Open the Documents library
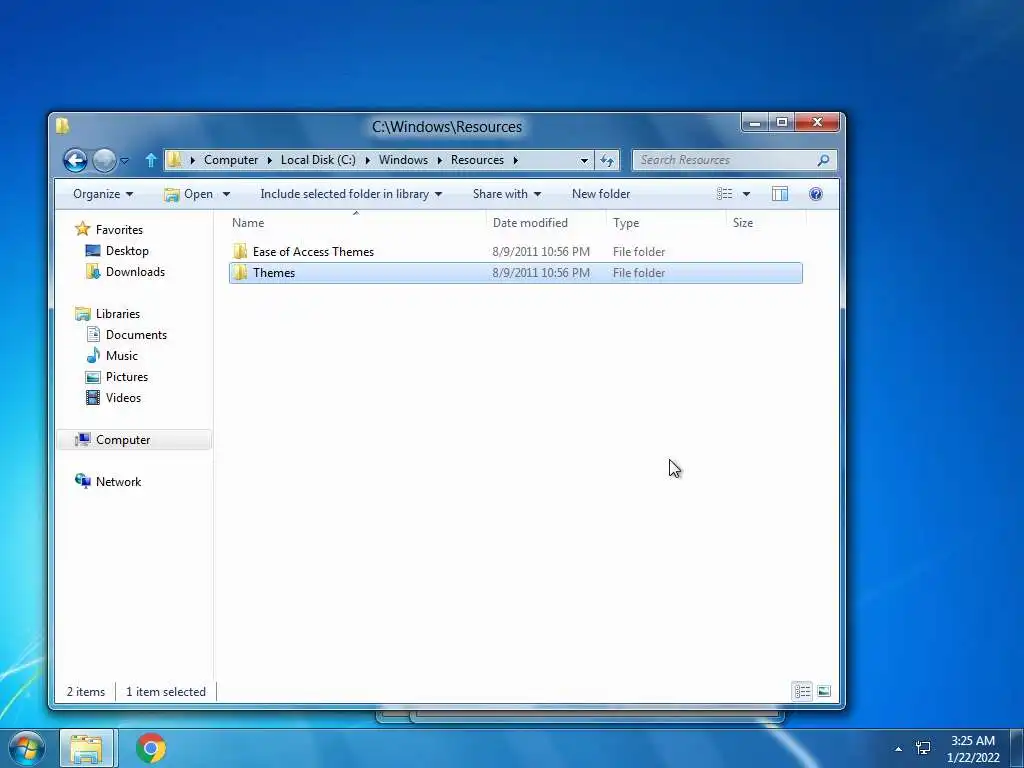 [x=136, y=334]
